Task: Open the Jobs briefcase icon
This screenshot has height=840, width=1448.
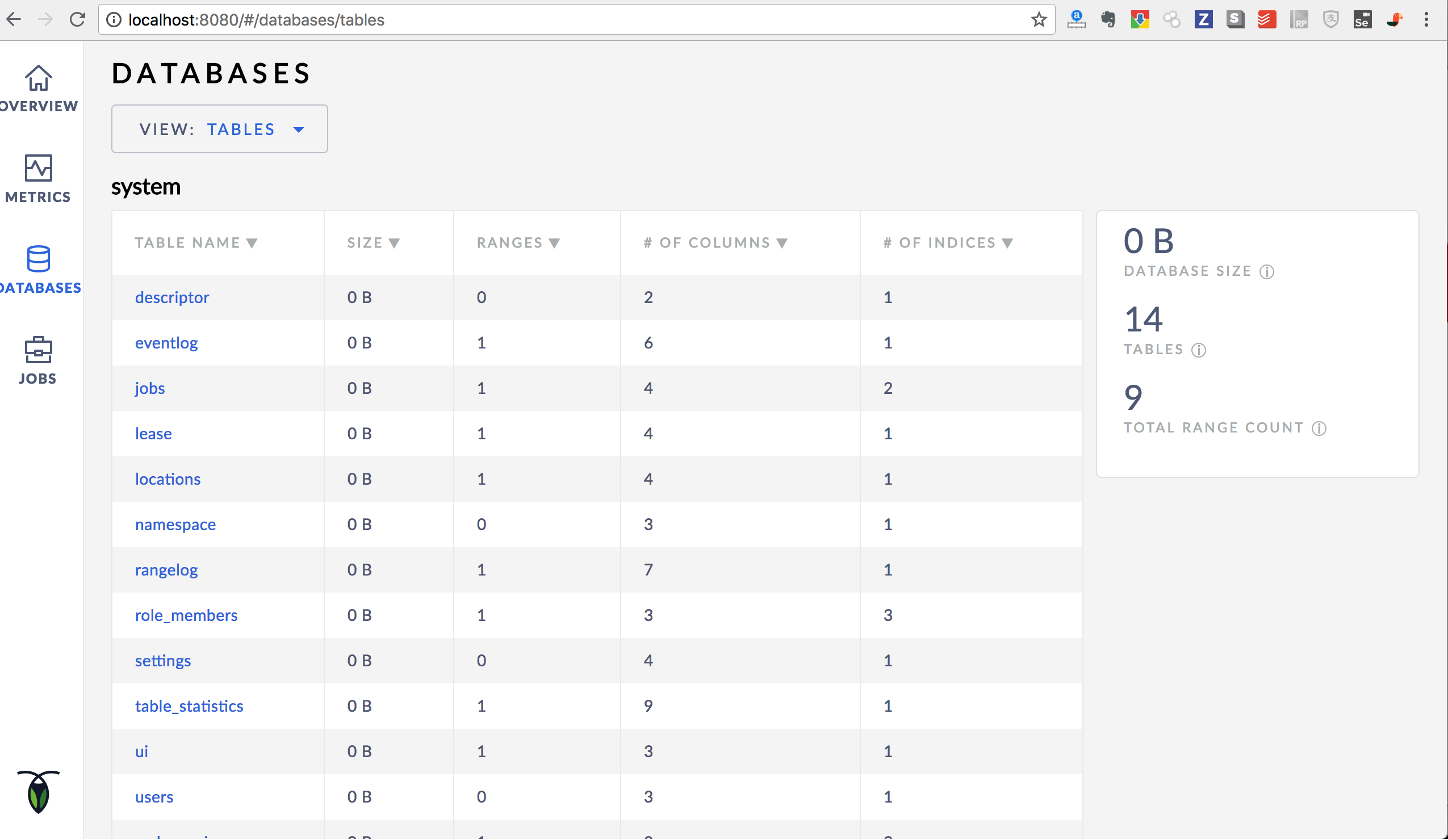Action: (38, 350)
